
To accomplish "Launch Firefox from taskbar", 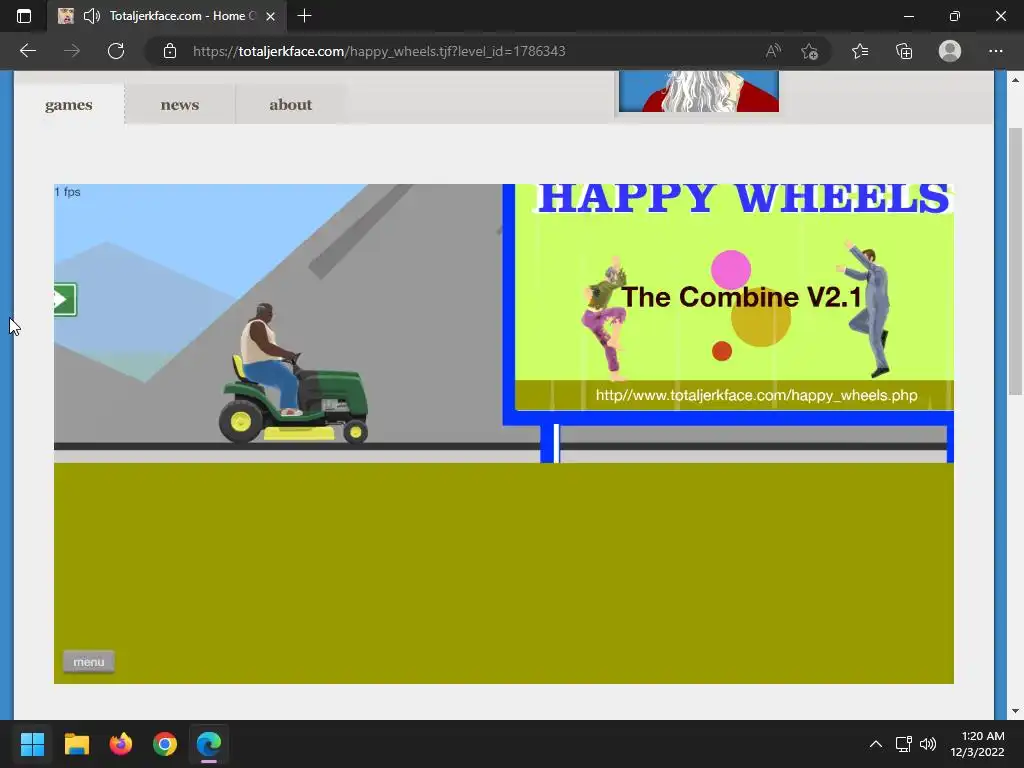I will pyautogui.click(x=121, y=744).
